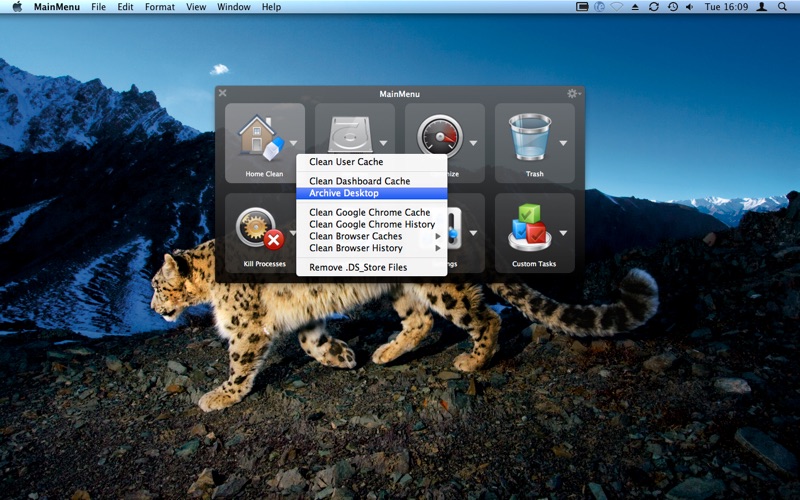Open the Wi-Fi status icon
This screenshot has height=500, width=800.
[x=617, y=7]
